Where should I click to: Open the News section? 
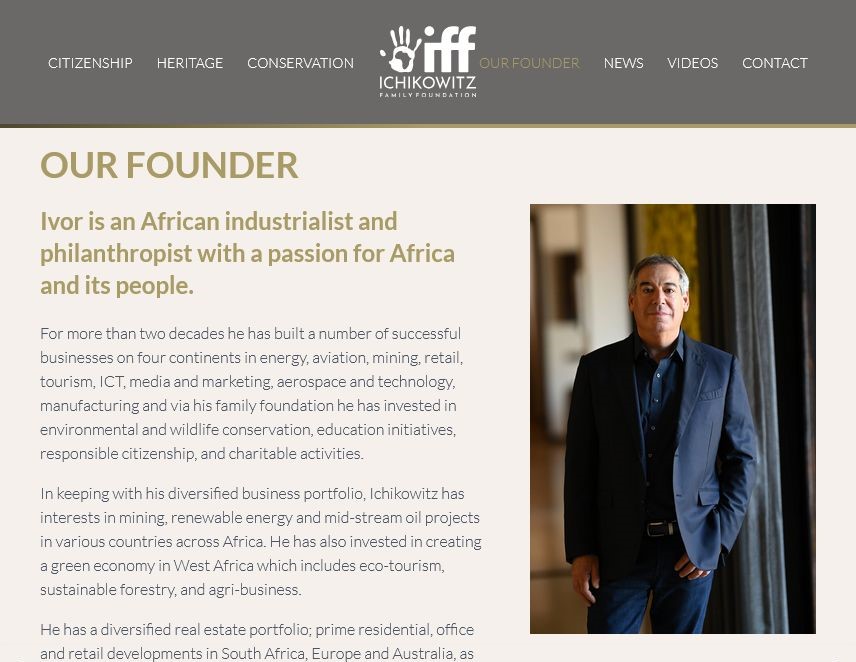point(623,63)
